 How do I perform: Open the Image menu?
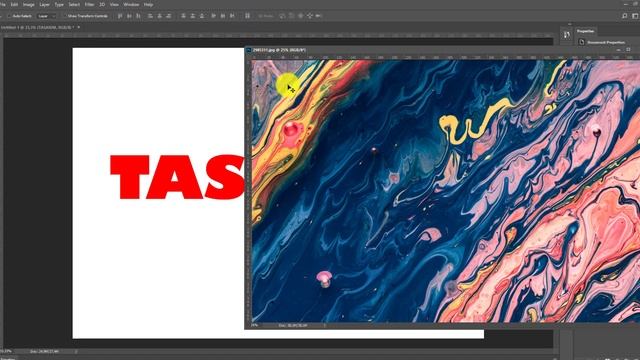click(29, 4)
